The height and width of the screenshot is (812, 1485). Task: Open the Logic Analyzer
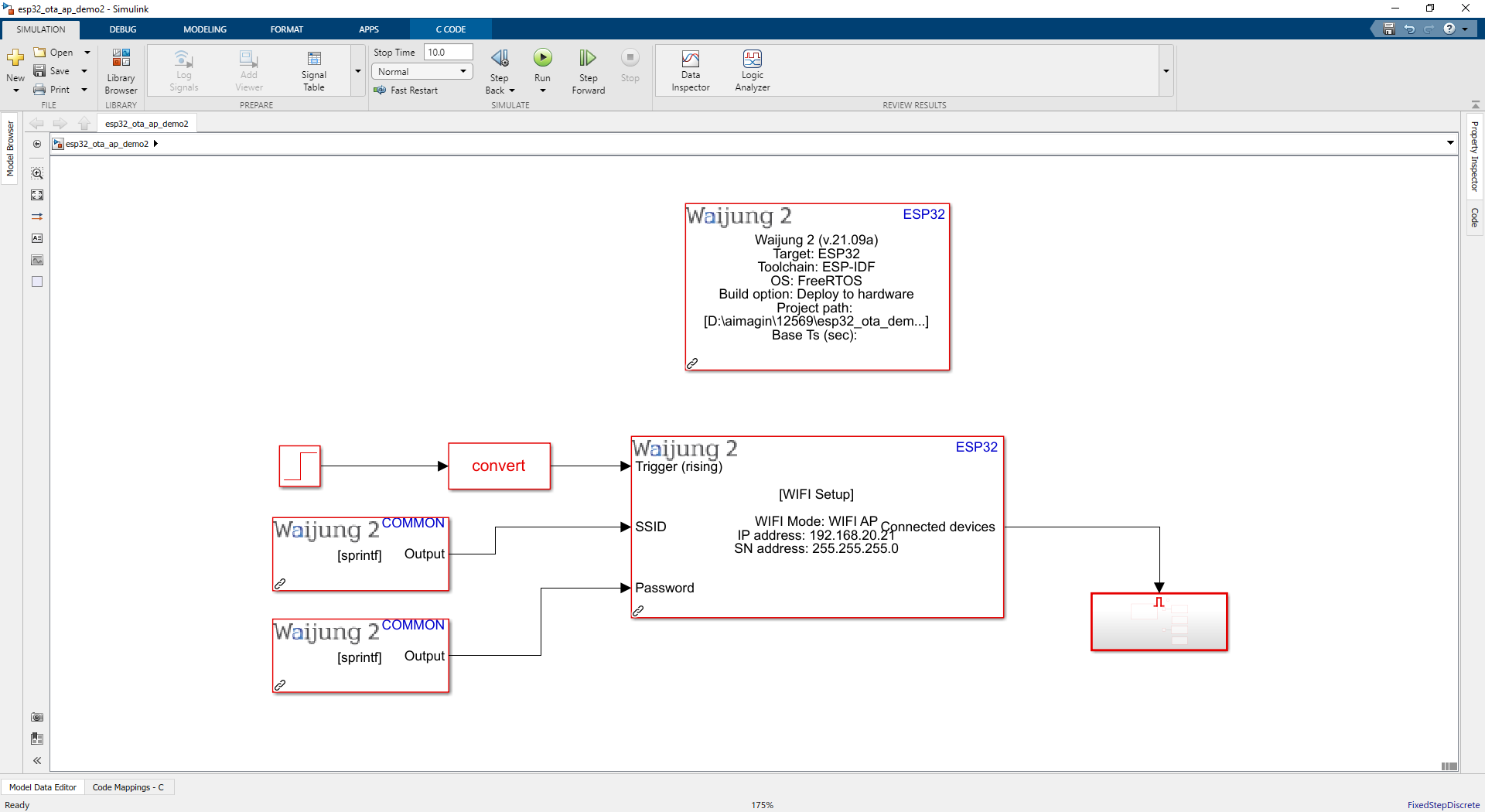[x=753, y=71]
